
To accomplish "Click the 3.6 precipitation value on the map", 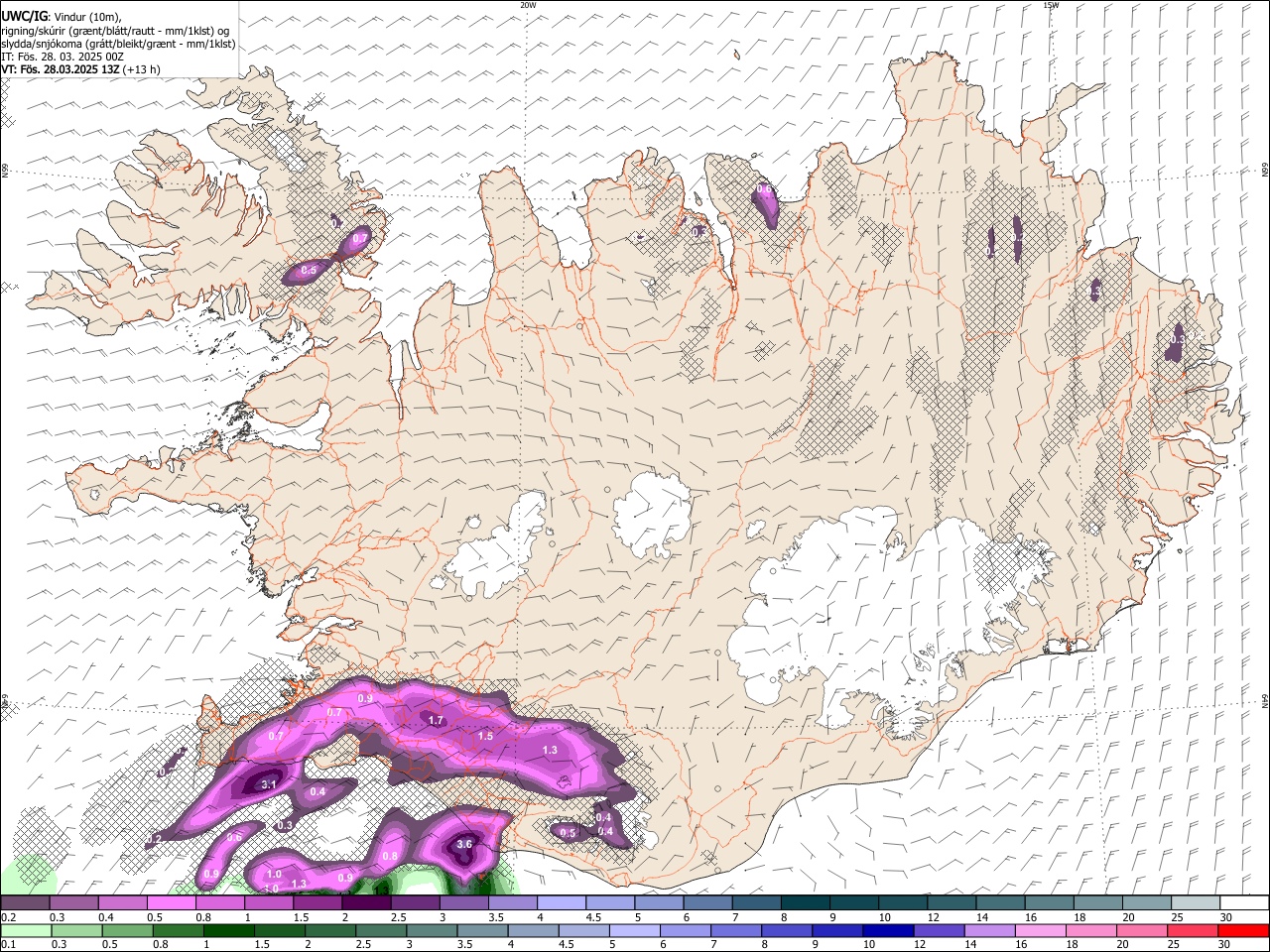I will (x=464, y=845).
